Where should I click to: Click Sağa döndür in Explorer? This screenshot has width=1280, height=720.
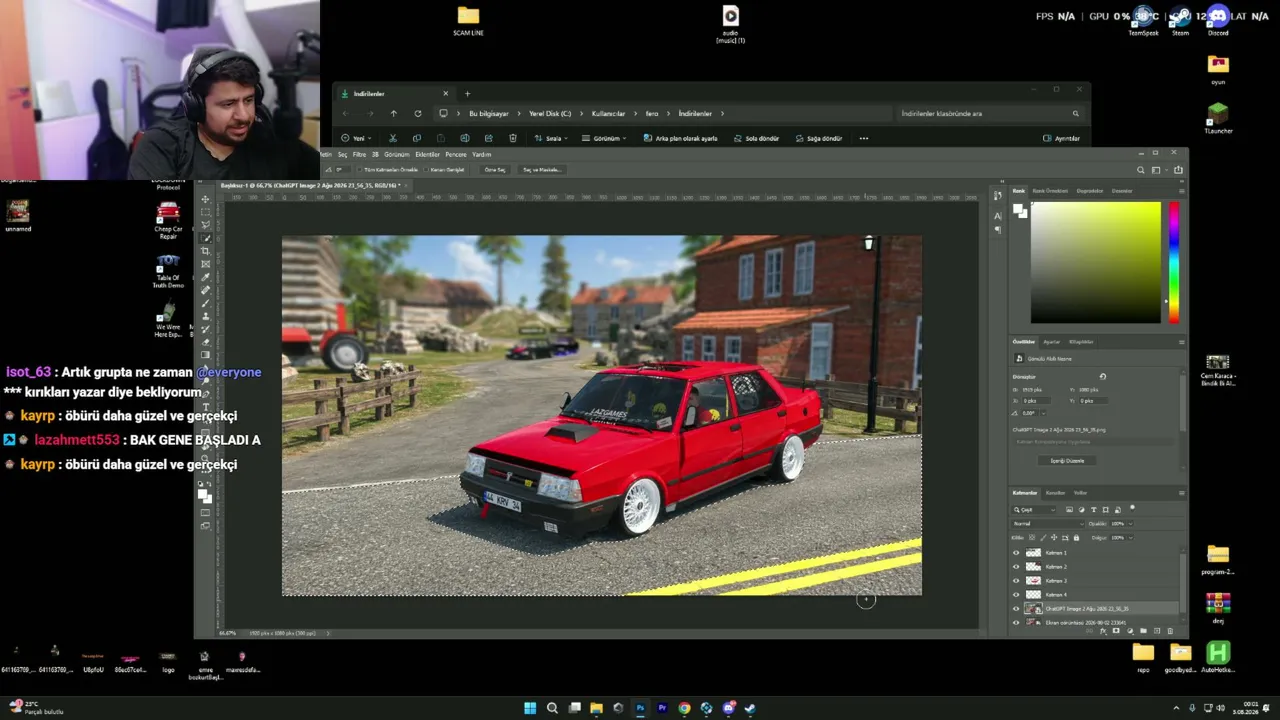[x=819, y=138]
